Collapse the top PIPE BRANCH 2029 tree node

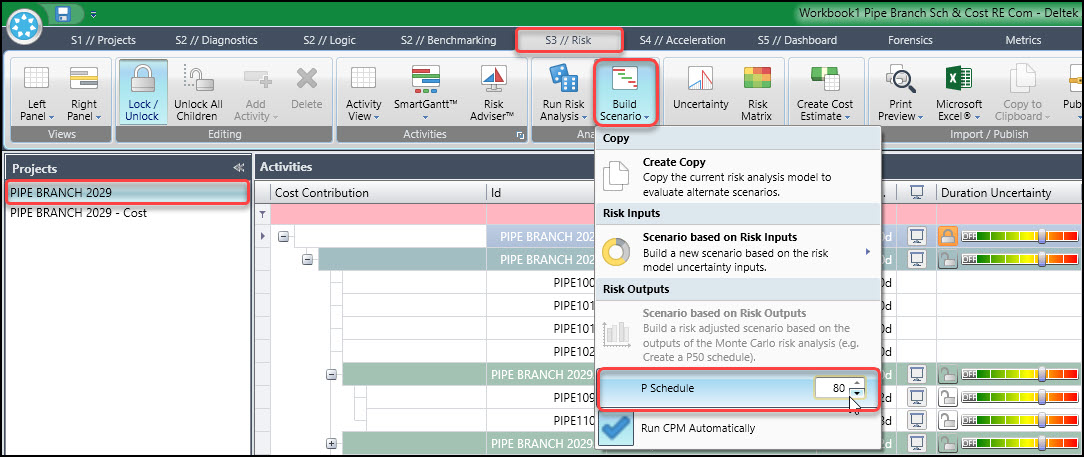(x=283, y=236)
